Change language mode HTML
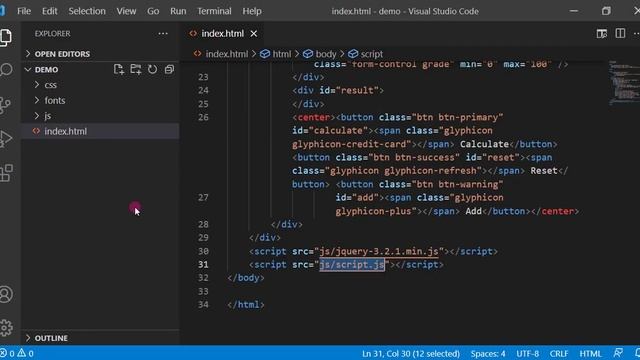The width and height of the screenshot is (640, 360). (590, 353)
